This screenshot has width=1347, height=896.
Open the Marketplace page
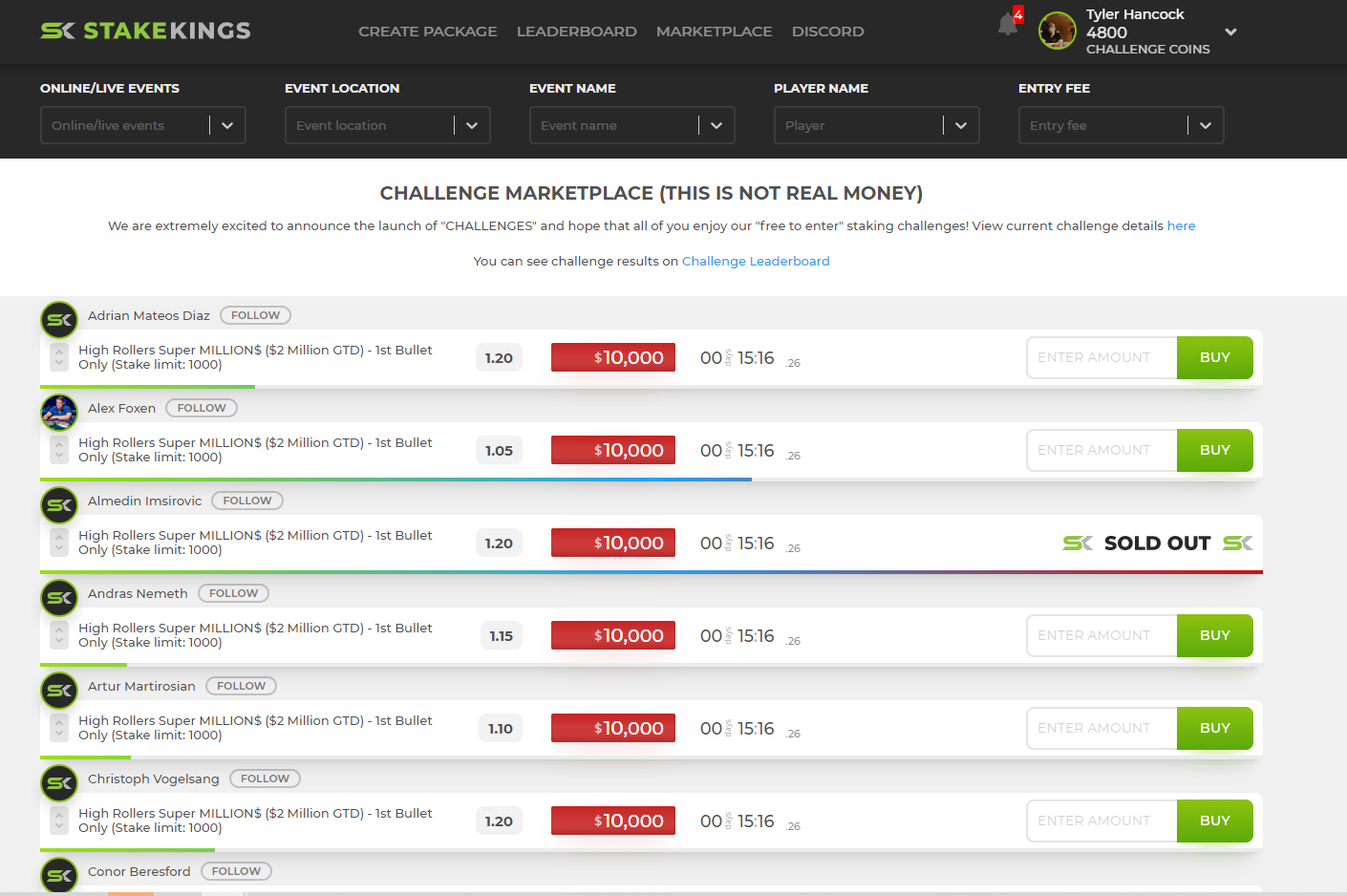tap(714, 32)
